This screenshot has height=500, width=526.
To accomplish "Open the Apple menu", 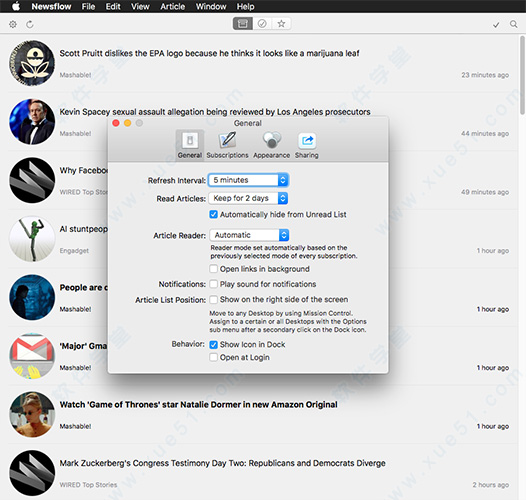I will tap(16, 6).
